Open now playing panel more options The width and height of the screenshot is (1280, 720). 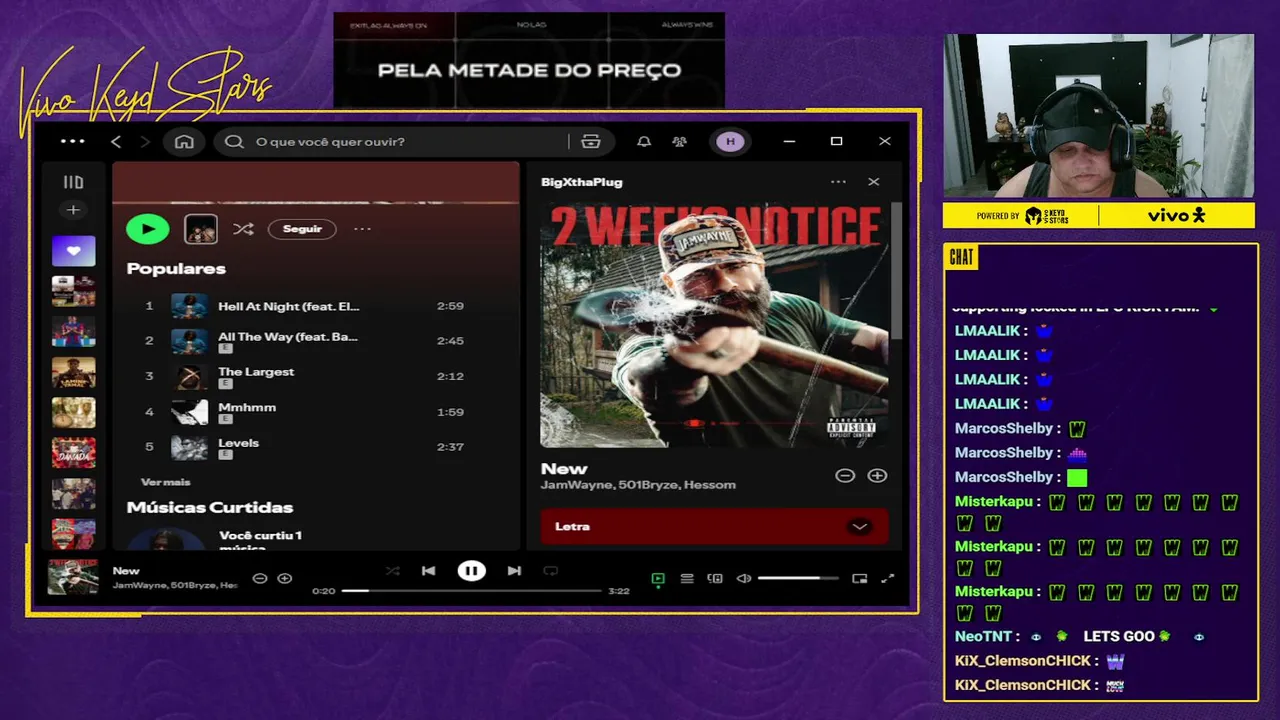[x=838, y=182]
